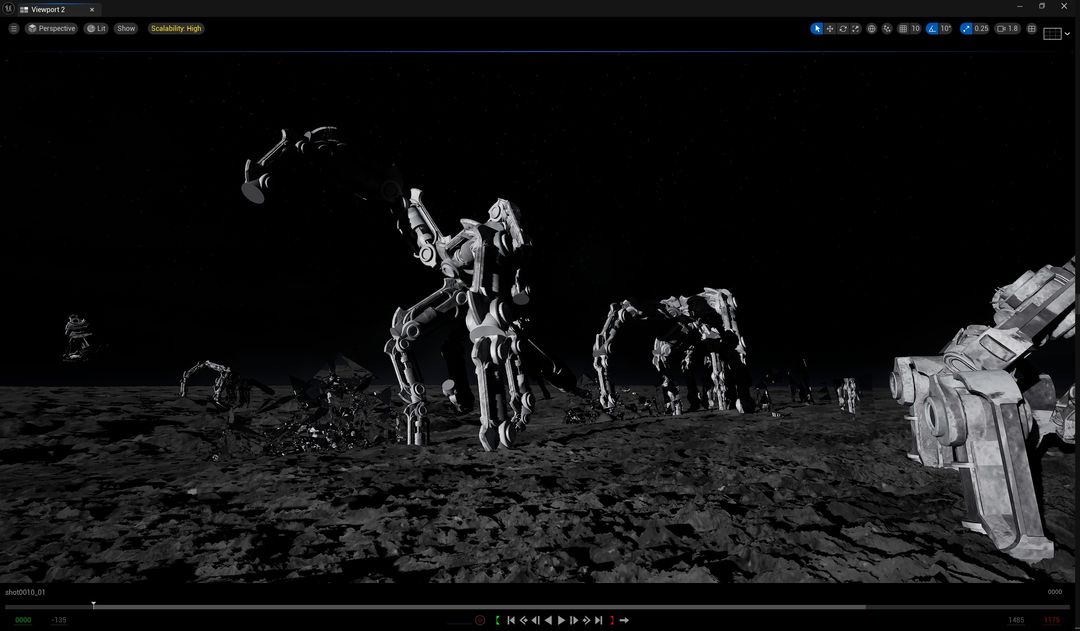
Task: Toggle scale snapping
Action: (x=966, y=29)
